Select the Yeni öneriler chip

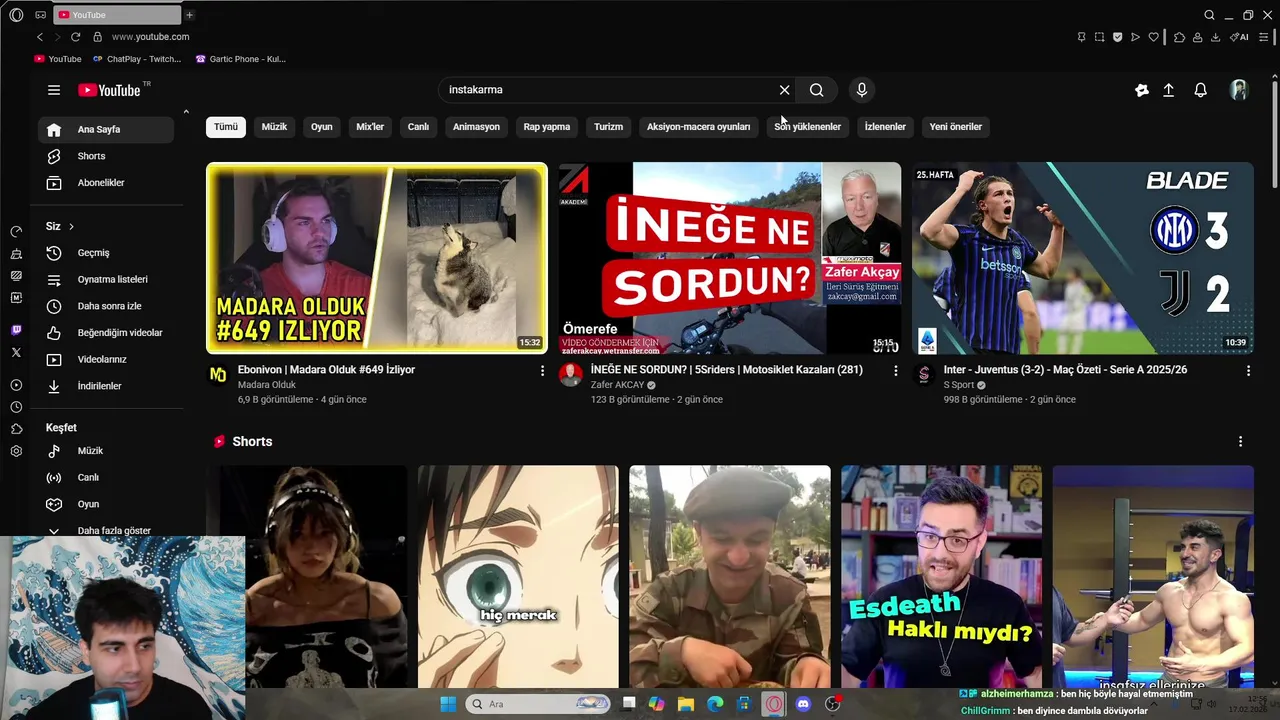[956, 127]
